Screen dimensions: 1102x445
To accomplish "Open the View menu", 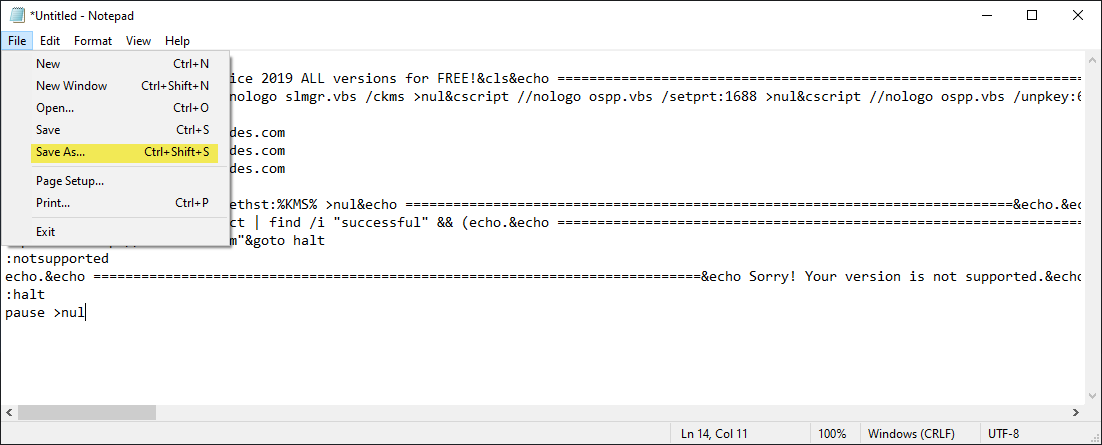I will coord(138,41).
